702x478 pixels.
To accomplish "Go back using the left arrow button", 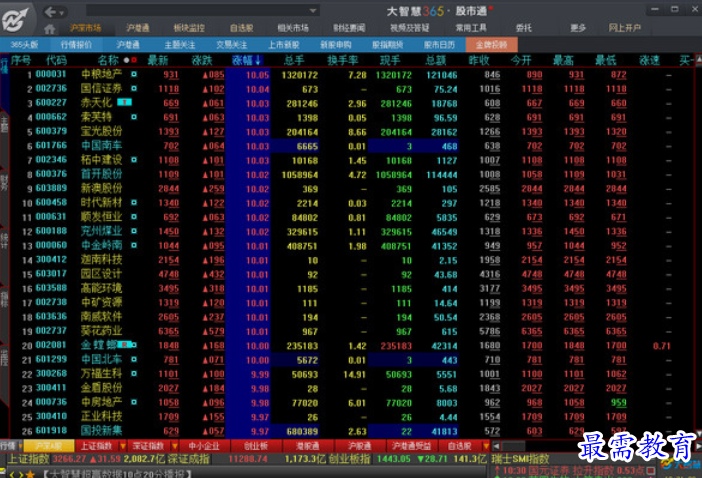I will pyautogui.click(x=50, y=12).
